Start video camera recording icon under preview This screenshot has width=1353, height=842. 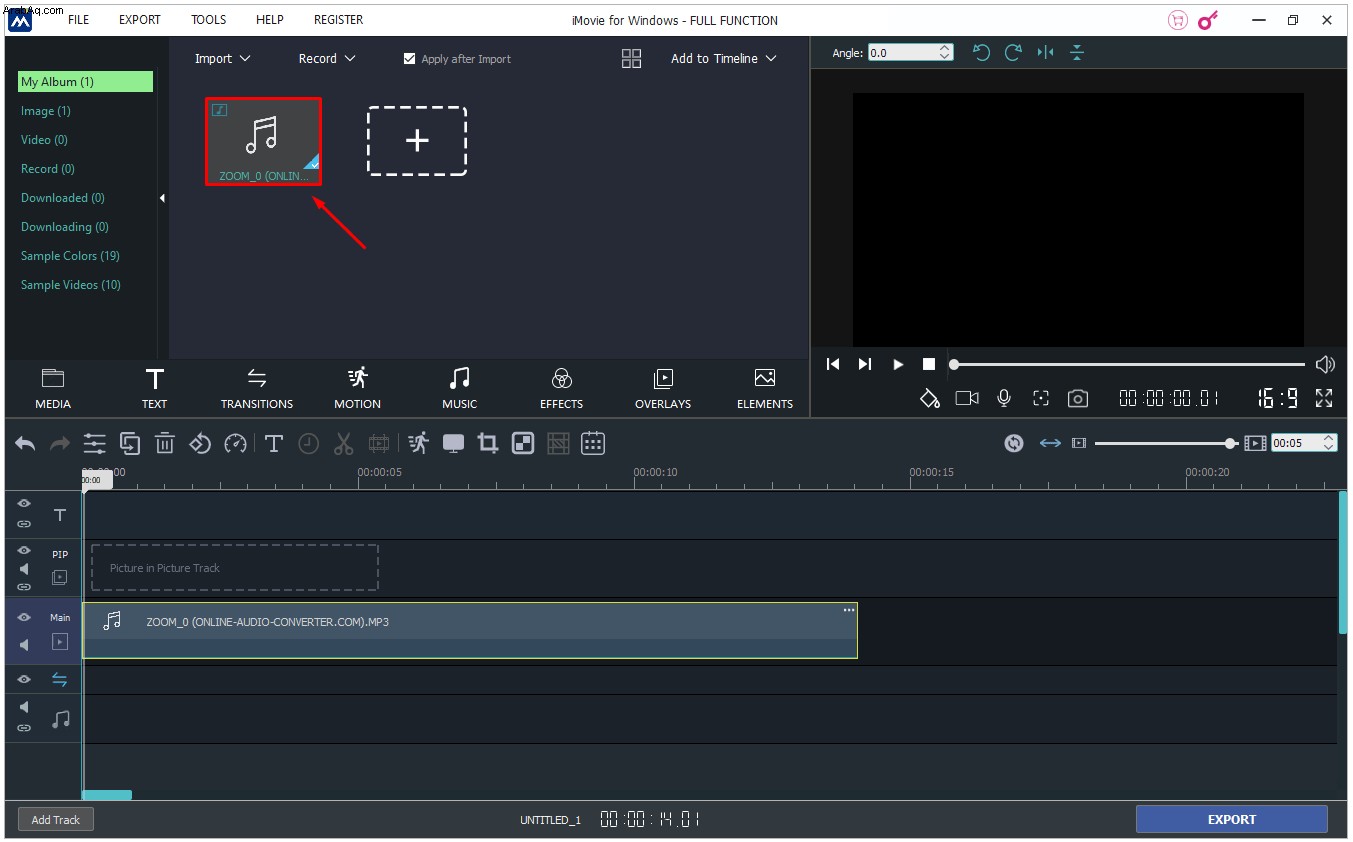click(x=967, y=398)
